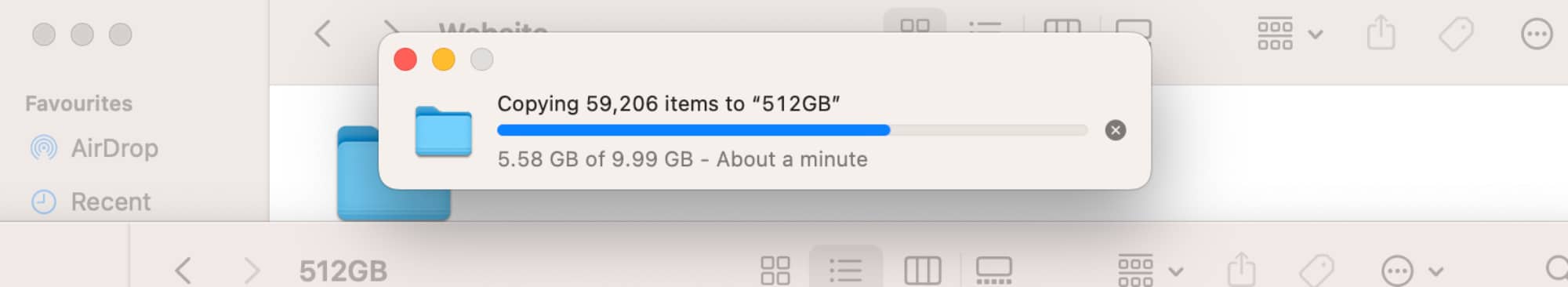Image resolution: width=1568 pixels, height=287 pixels.
Task: Cancel the copy with the X button
Action: (1115, 130)
